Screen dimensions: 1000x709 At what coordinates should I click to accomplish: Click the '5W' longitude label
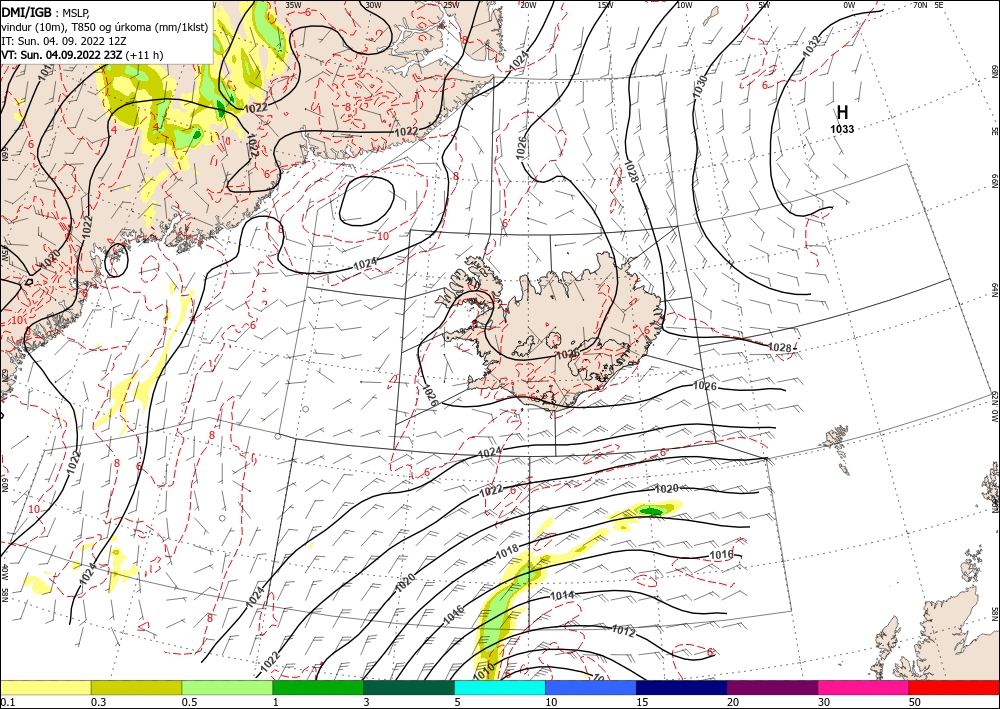point(764,5)
